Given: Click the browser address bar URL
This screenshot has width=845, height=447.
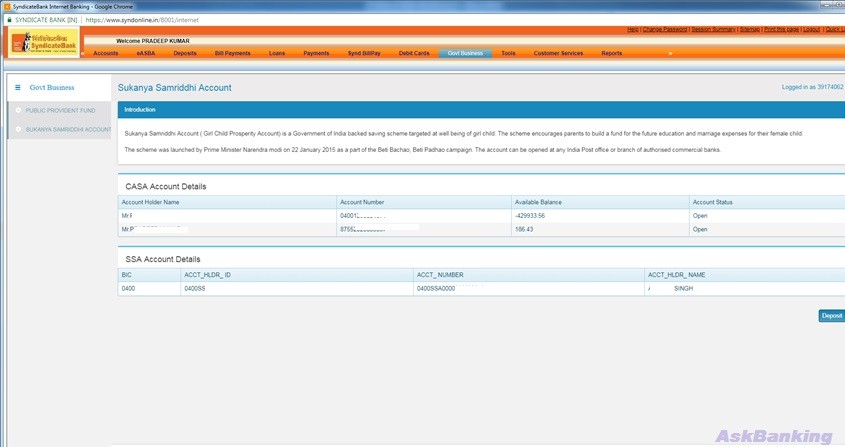Looking at the screenshot, I should (142, 20).
